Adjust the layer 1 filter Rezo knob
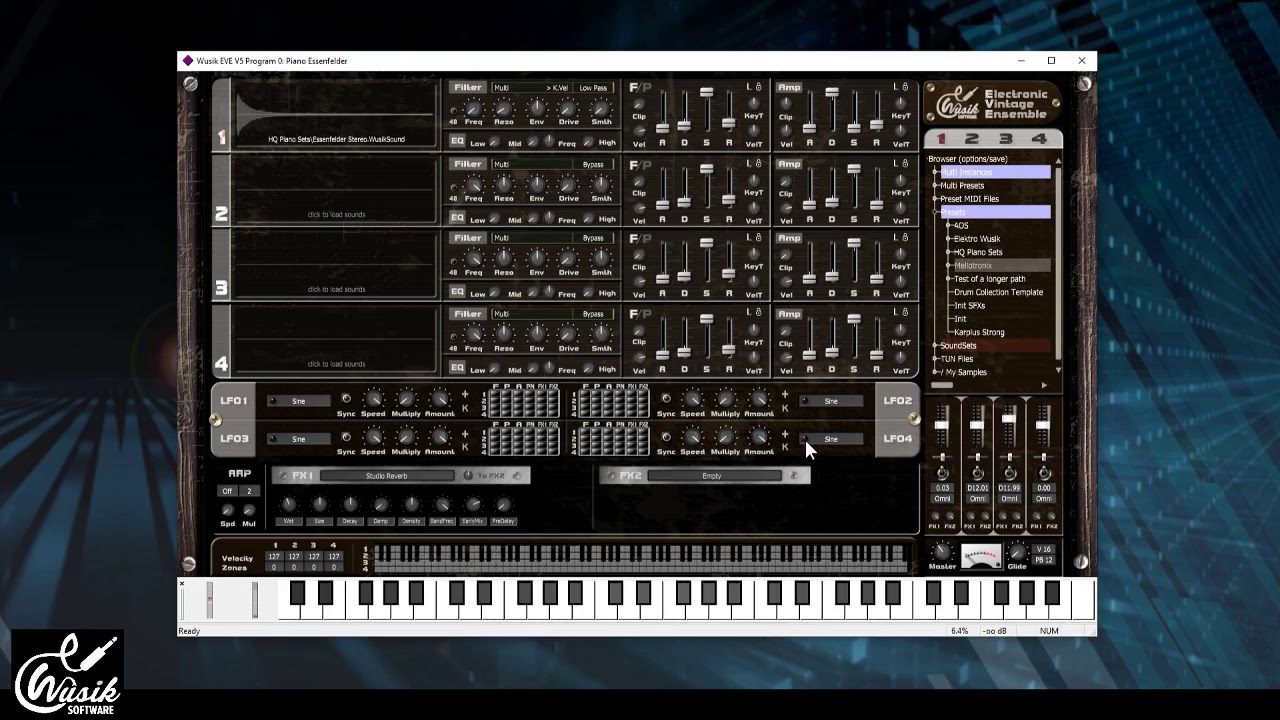This screenshot has height=720, width=1280. pos(504,108)
